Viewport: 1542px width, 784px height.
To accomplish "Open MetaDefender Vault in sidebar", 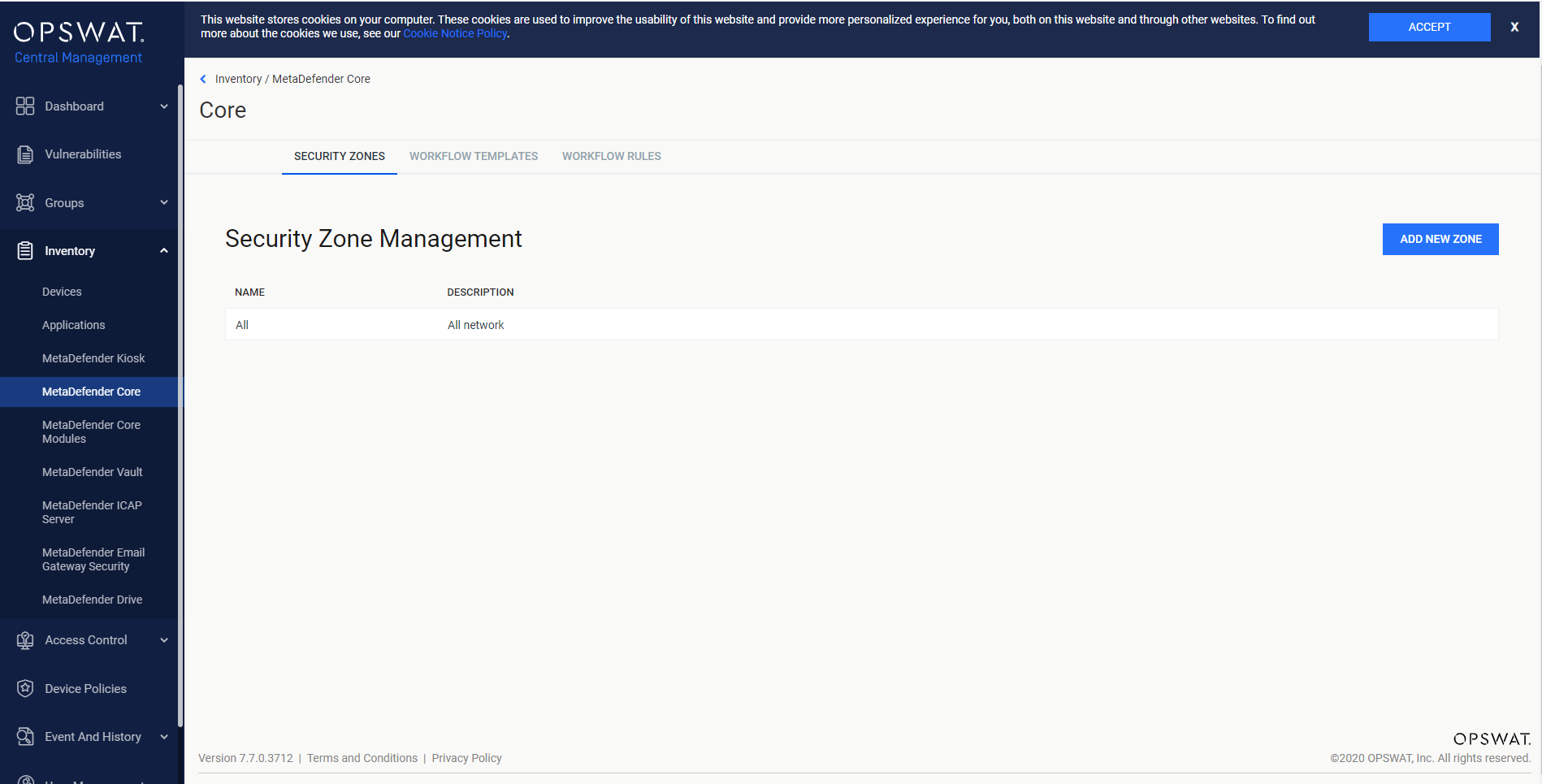I will click(x=92, y=472).
